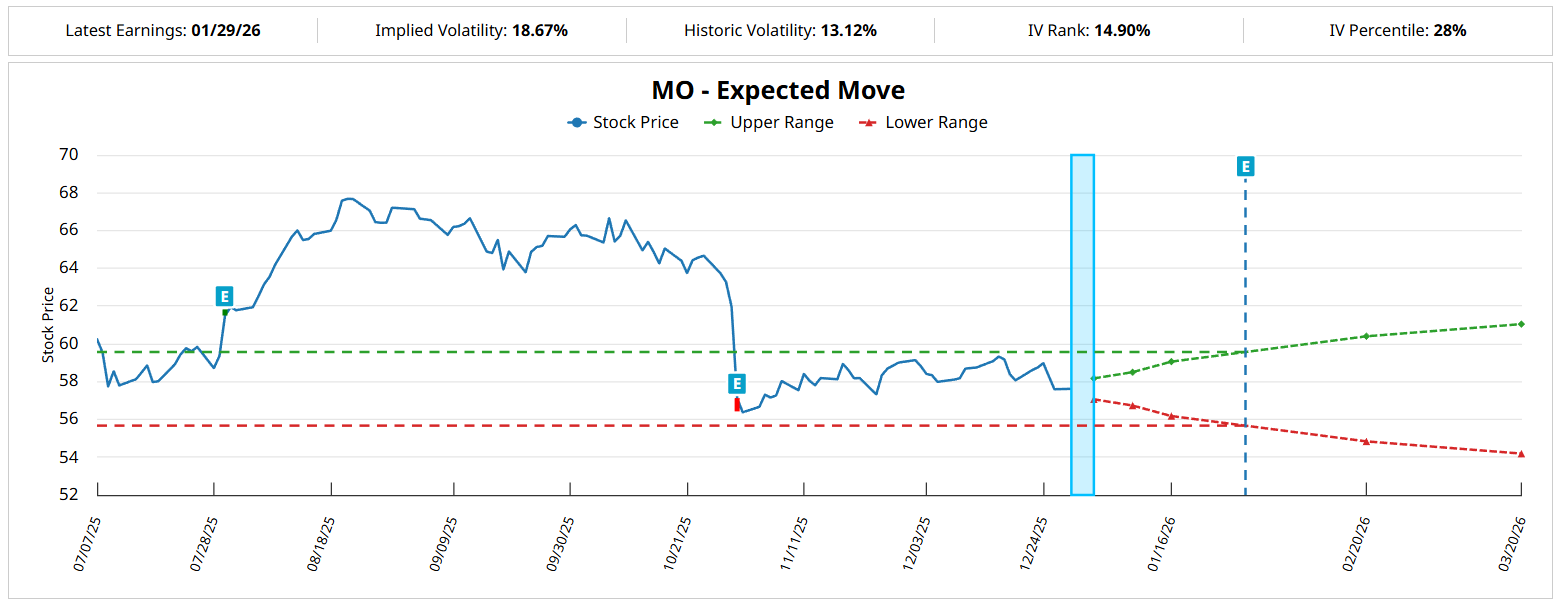This screenshot has width=1562, height=610.
Task: Click the Upper Range diamond at 02/20/26
Action: 1366,336
